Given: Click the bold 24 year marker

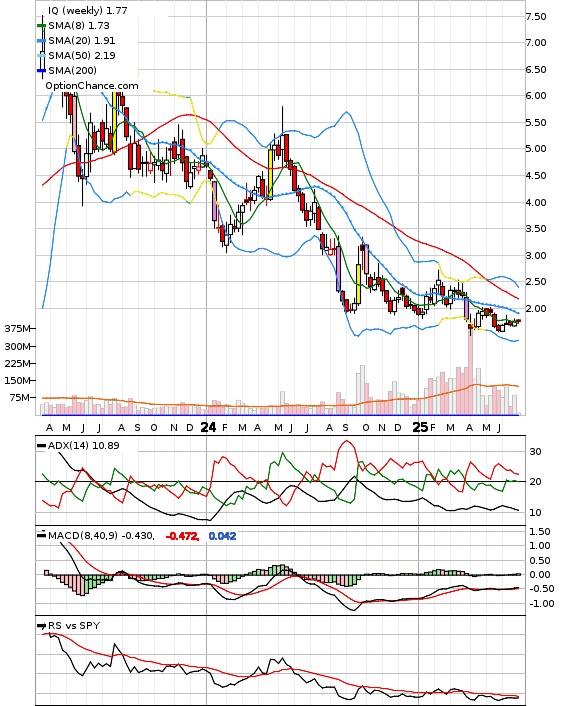Looking at the screenshot, I should click(x=208, y=427).
